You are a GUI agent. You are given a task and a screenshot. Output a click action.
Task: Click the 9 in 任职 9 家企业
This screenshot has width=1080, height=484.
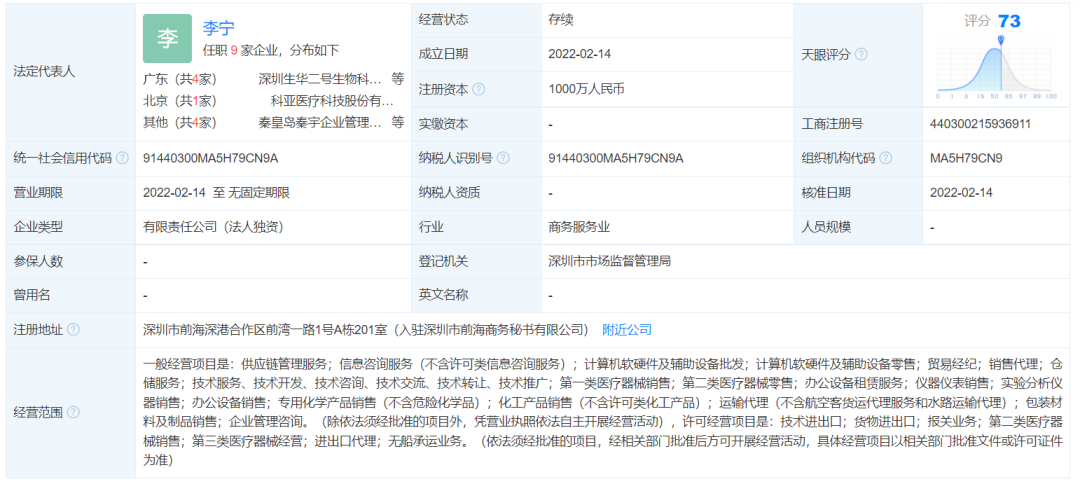click(234, 50)
